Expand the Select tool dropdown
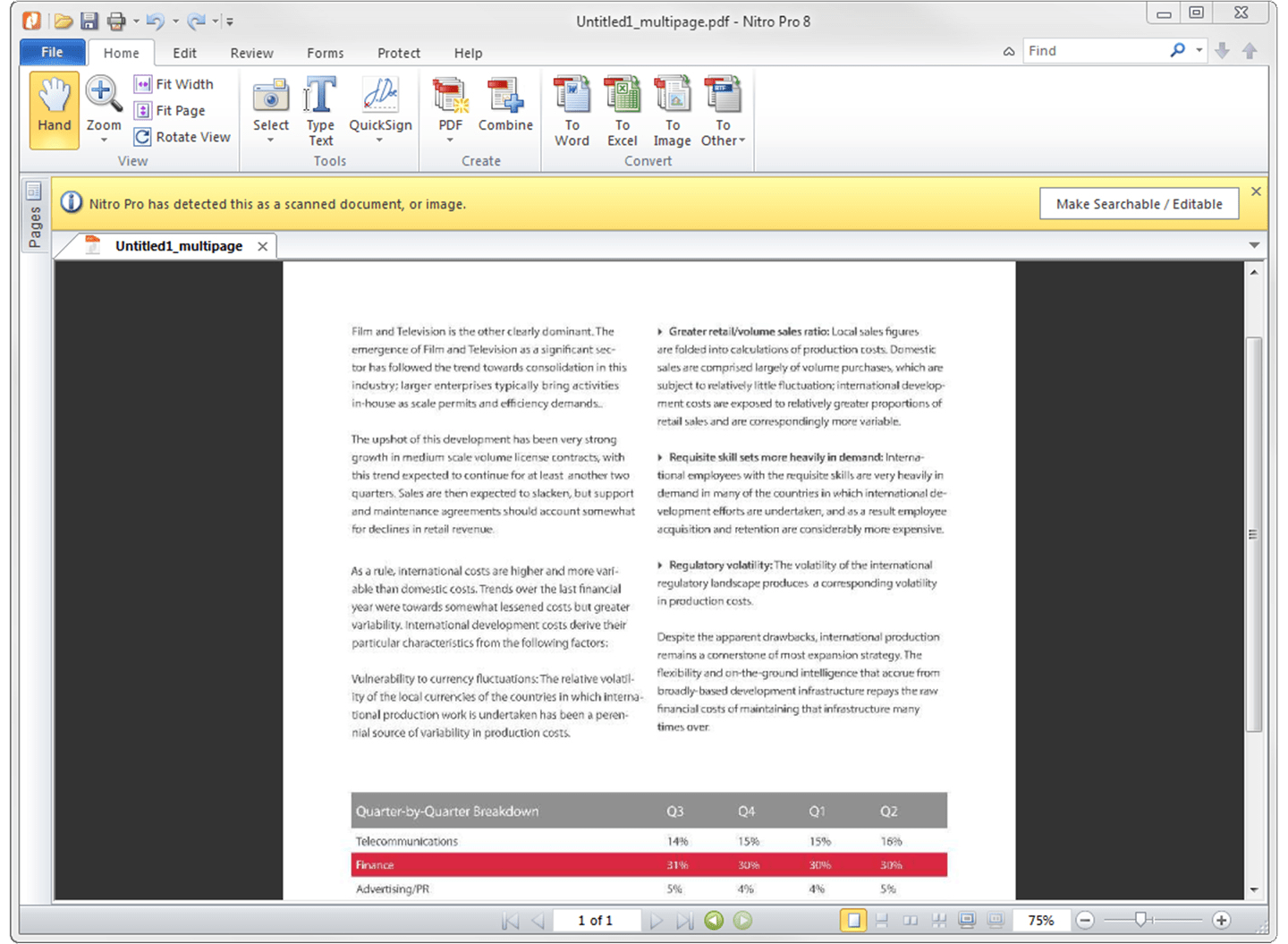Screen dimensions: 1288x944 click(270, 140)
